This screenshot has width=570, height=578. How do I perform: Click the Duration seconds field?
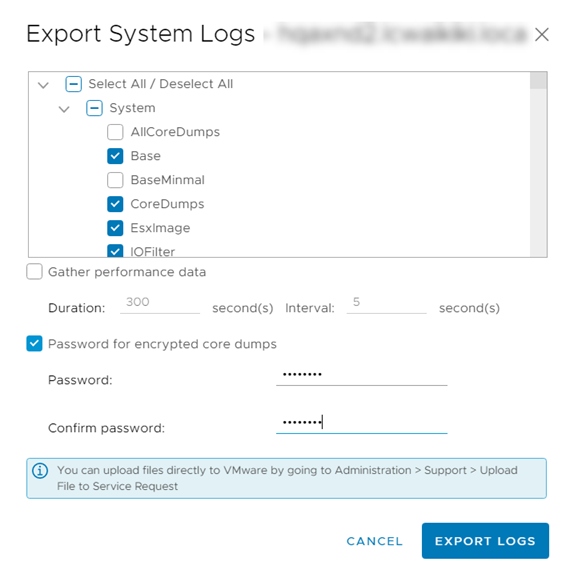(160, 303)
